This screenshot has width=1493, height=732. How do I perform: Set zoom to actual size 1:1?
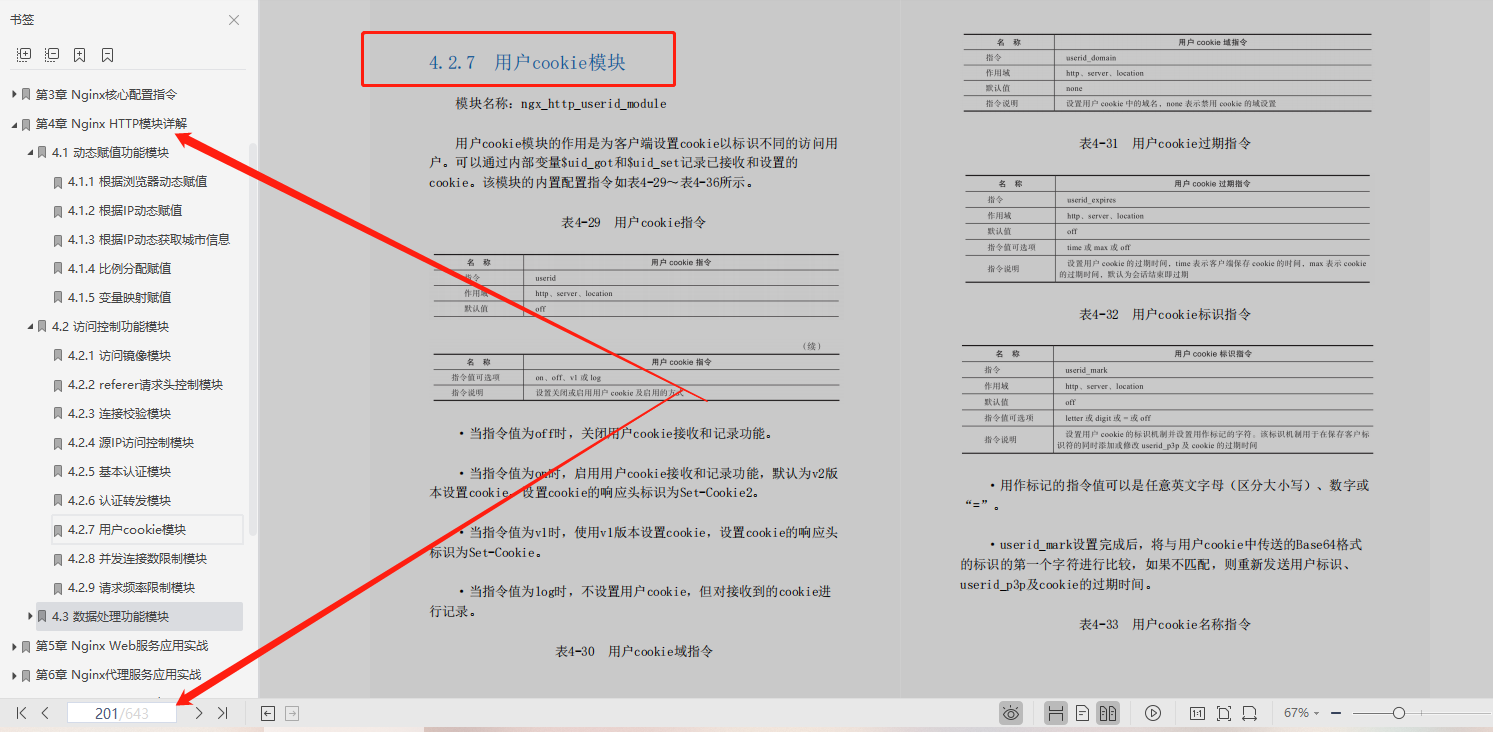(x=1197, y=713)
